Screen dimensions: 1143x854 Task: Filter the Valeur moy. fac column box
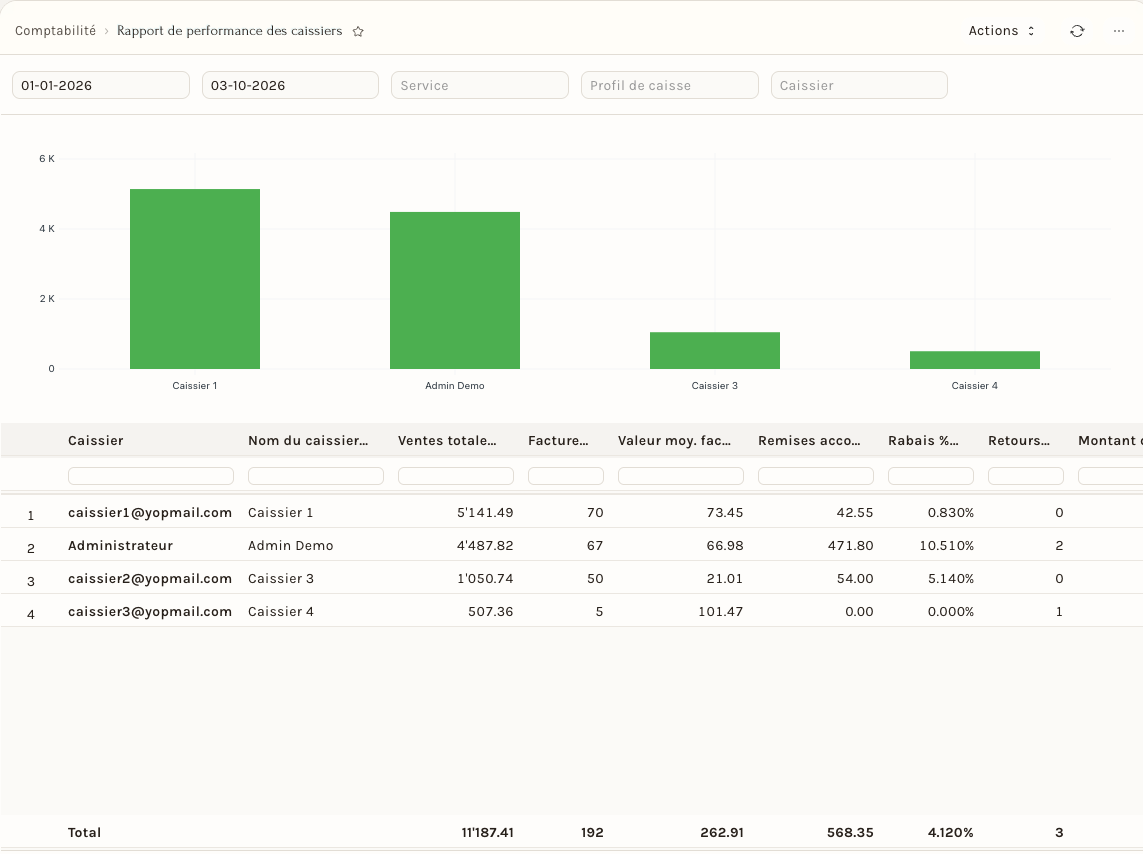tap(681, 476)
